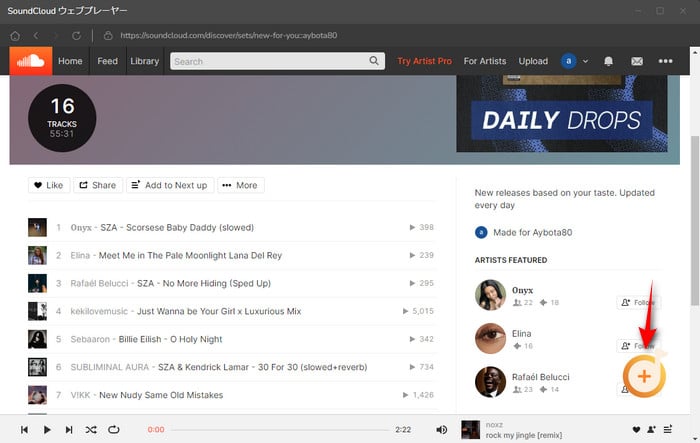Select Billie Eilish - O Holy Night

pyautogui.click(x=170, y=339)
